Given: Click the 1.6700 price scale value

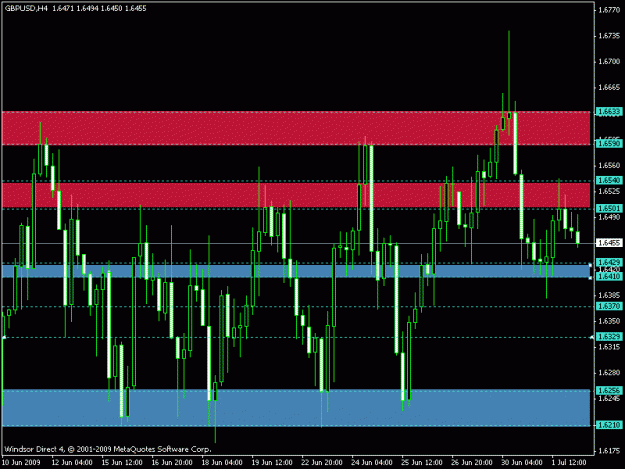Looking at the screenshot, I should click(609, 62).
